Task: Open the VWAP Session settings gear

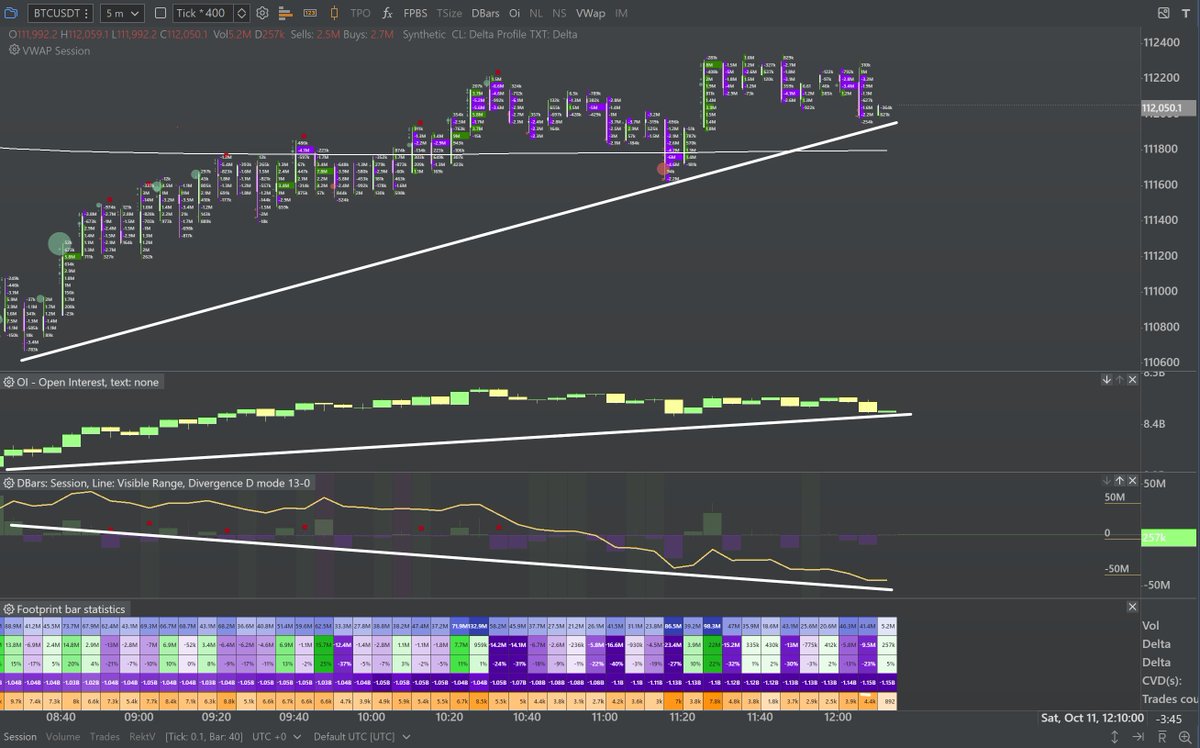Action: (14, 50)
